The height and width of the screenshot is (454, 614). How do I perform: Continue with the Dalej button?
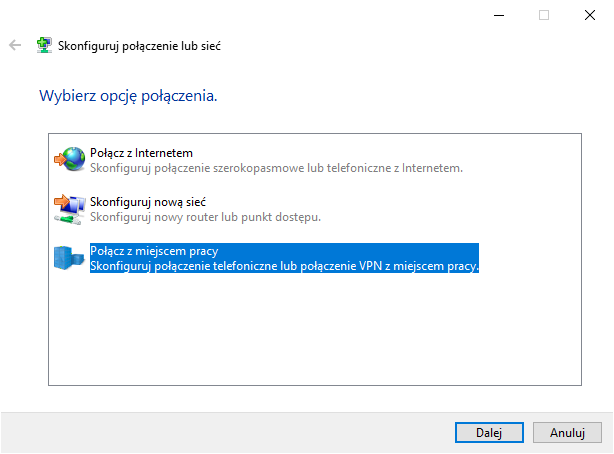point(489,432)
